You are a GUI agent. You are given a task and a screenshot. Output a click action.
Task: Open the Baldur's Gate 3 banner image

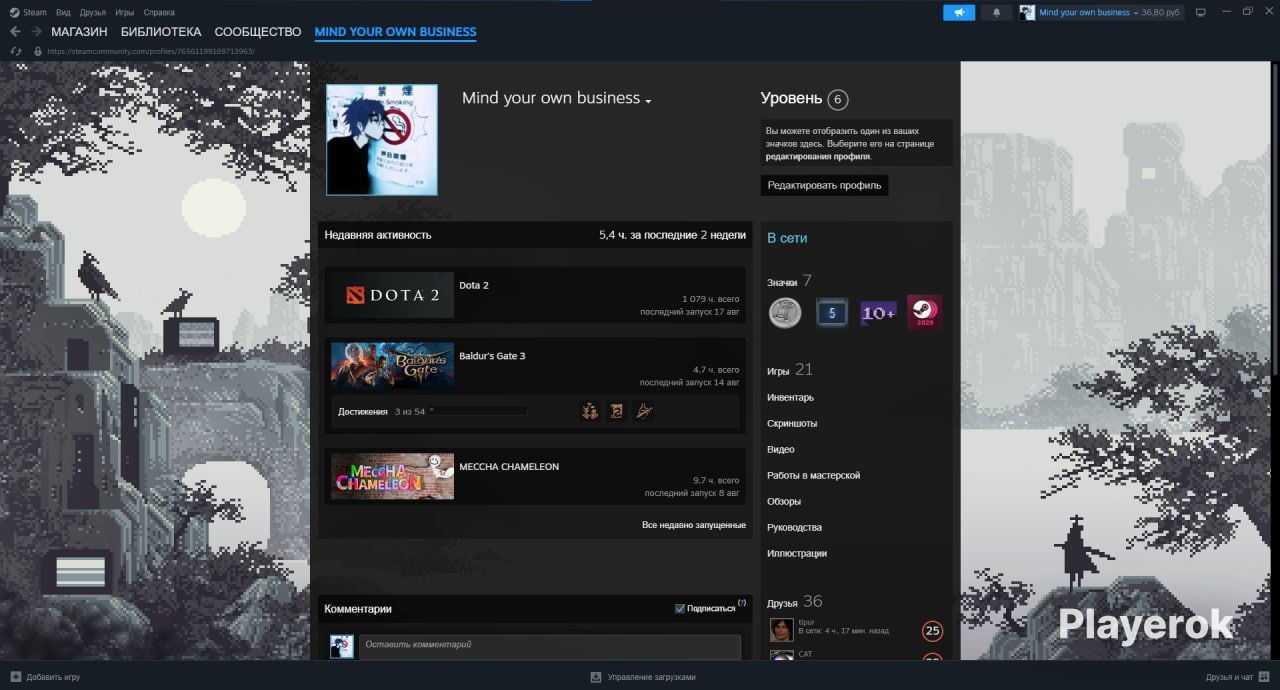392,365
